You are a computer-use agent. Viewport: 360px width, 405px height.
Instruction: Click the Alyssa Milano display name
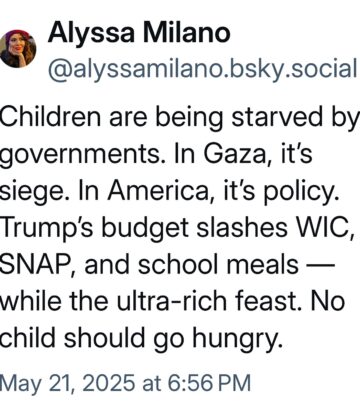click(139, 32)
